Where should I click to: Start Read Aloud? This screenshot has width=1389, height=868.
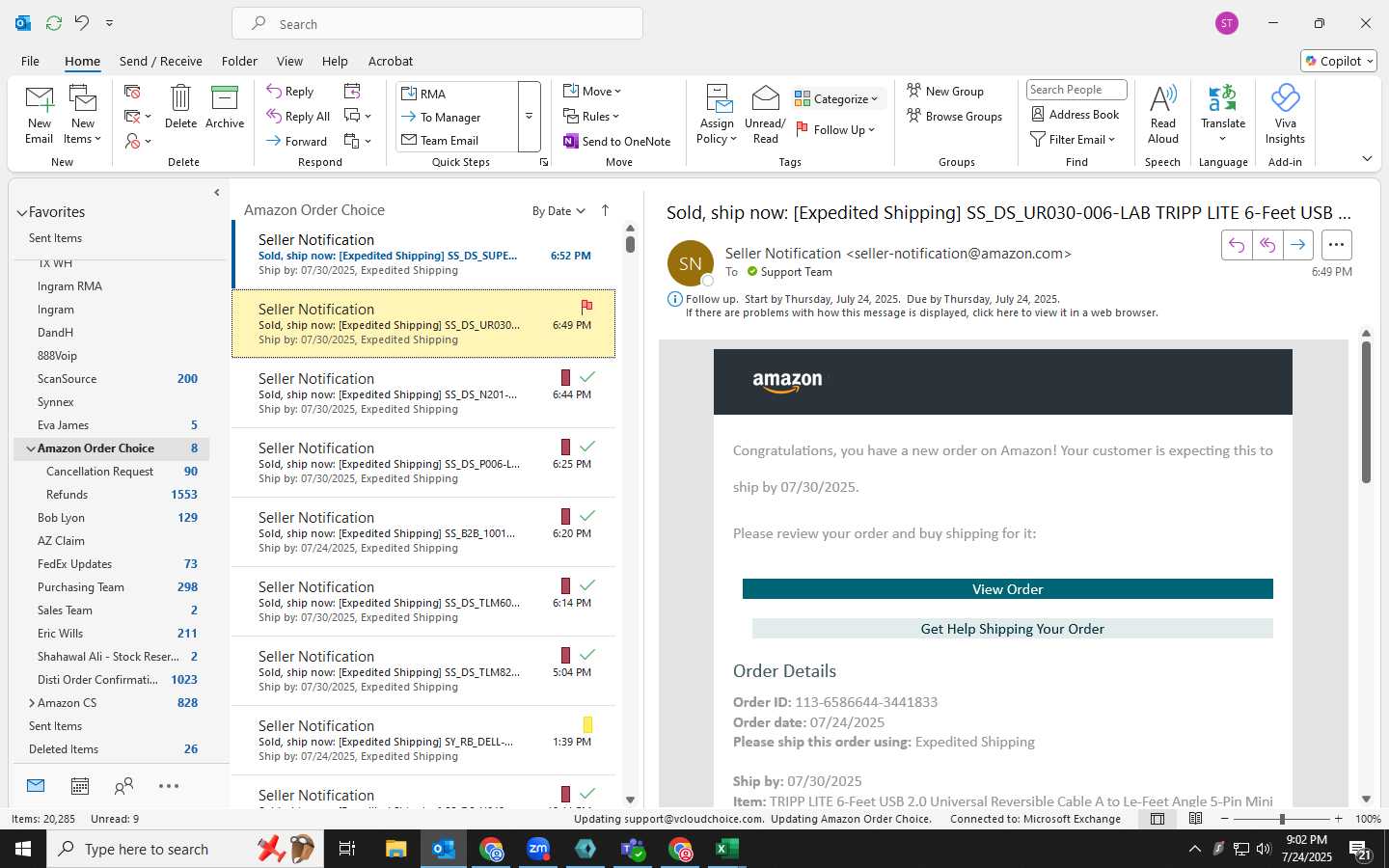(x=1163, y=115)
